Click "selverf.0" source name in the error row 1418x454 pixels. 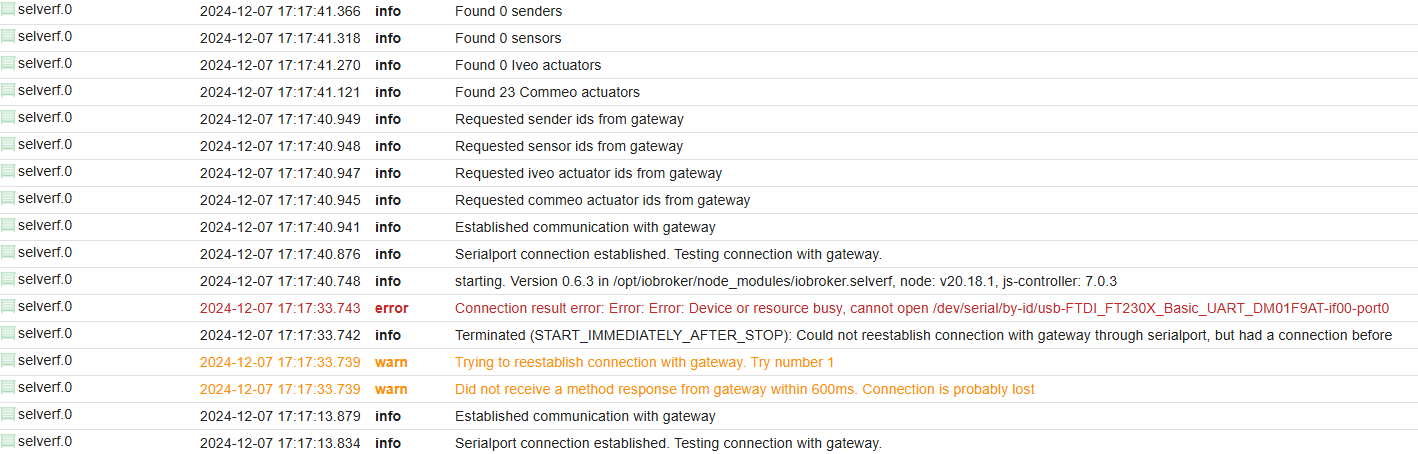45,307
